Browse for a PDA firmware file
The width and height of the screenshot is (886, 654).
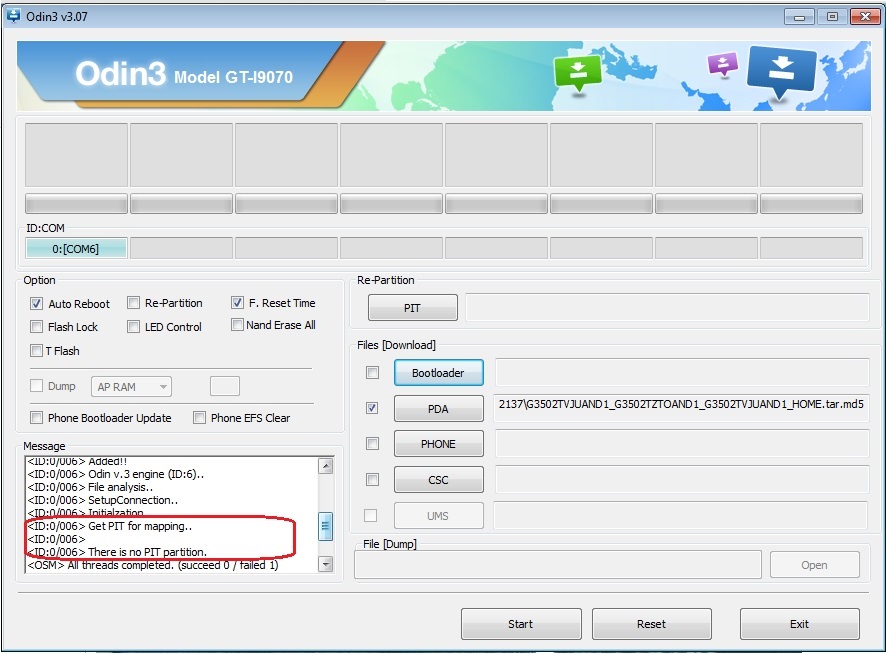coord(438,409)
